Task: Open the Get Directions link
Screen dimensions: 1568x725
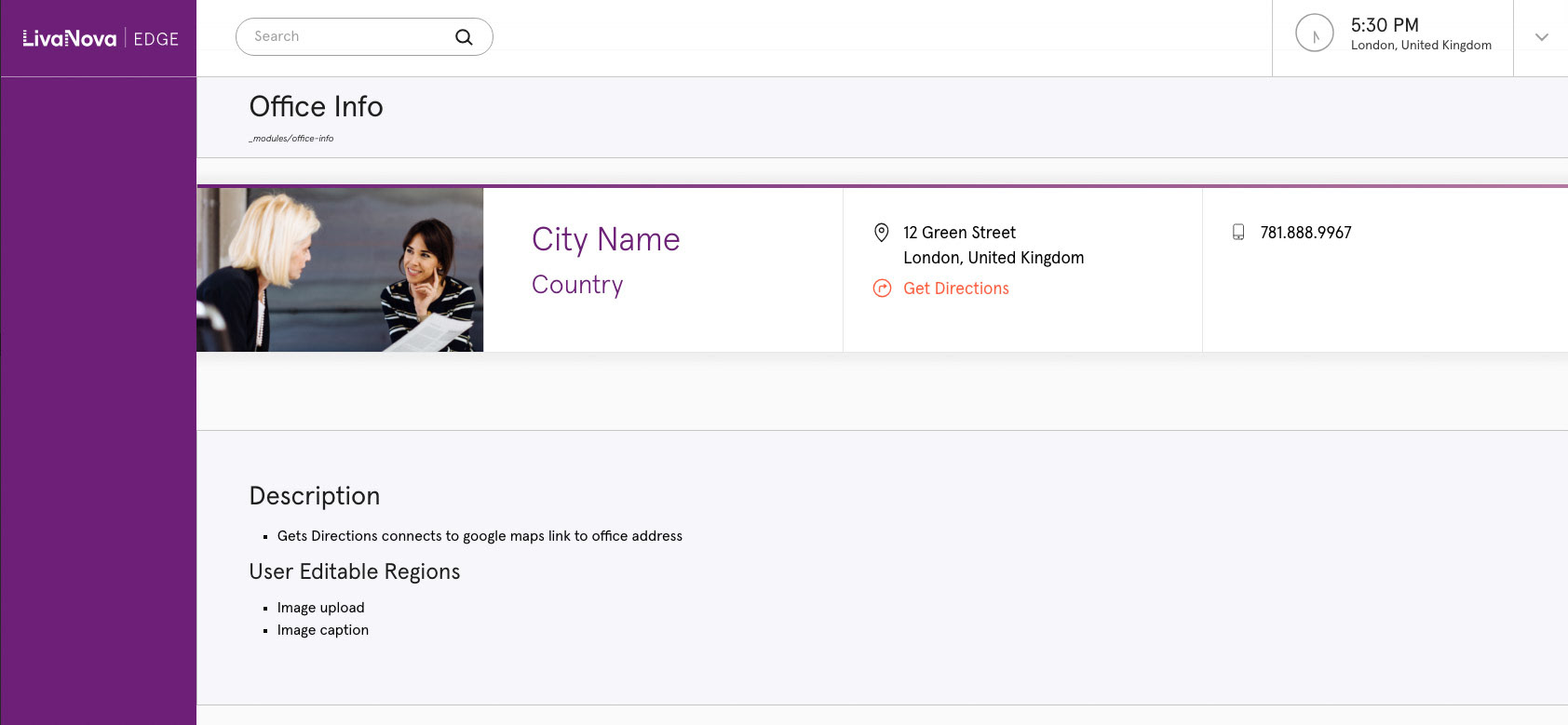Action: coord(956,289)
